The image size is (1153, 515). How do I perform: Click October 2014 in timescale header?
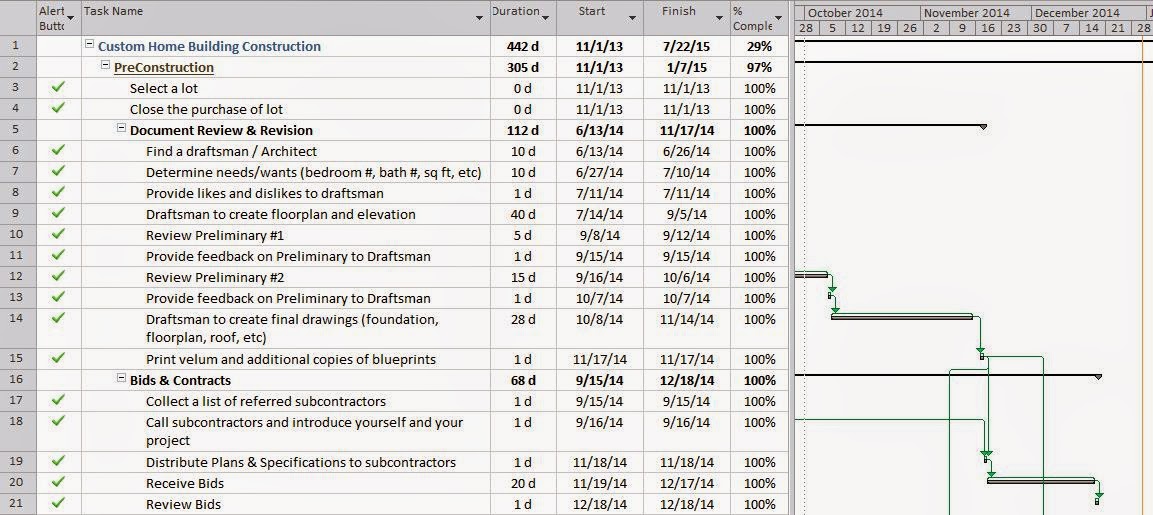tap(845, 13)
